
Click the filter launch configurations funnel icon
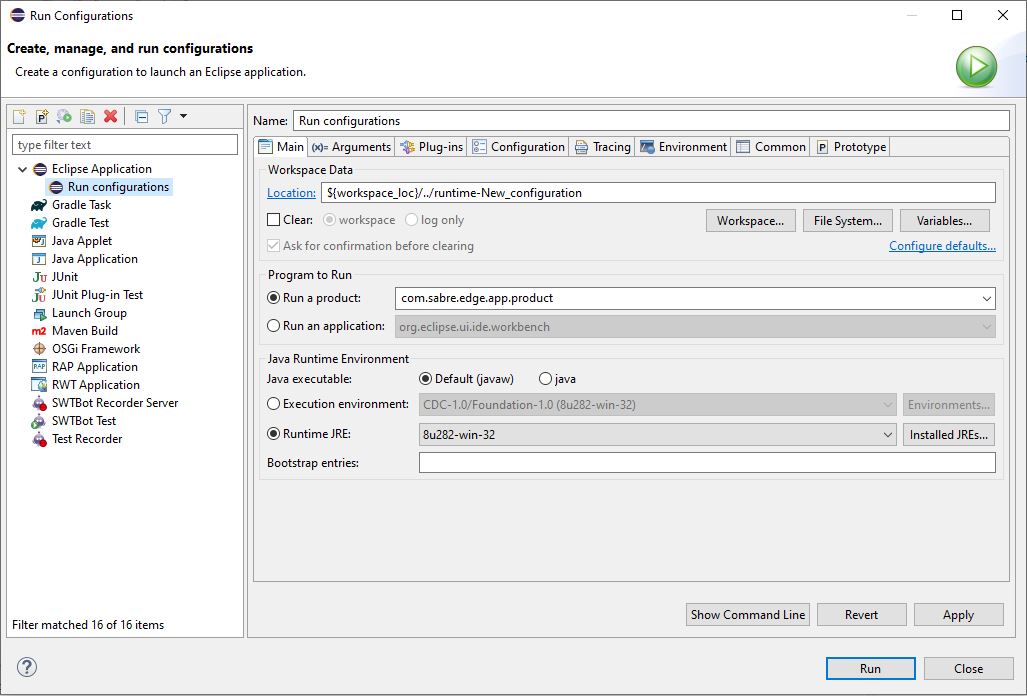click(x=164, y=117)
